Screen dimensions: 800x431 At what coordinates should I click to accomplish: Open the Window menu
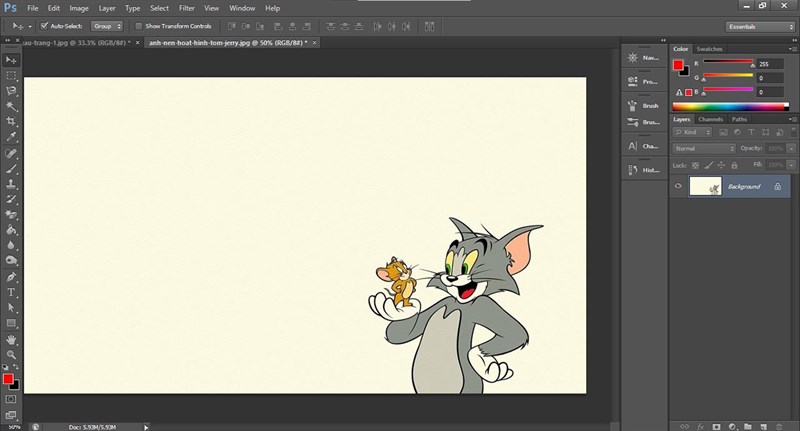(242, 8)
